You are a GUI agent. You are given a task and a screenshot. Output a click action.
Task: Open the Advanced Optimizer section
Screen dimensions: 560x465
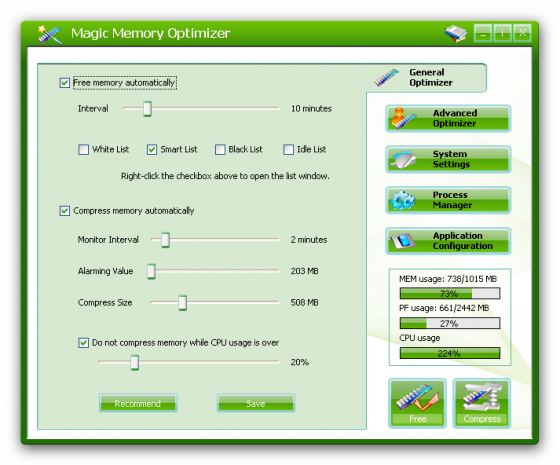448,118
